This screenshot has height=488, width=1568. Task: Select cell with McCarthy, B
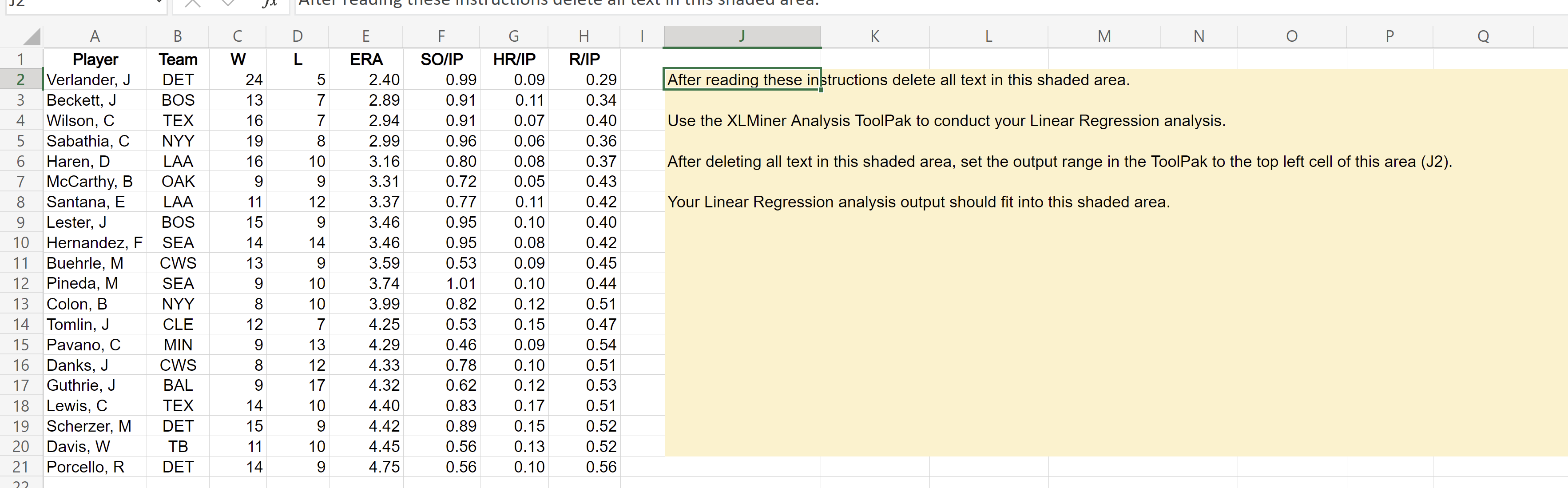pos(95,181)
